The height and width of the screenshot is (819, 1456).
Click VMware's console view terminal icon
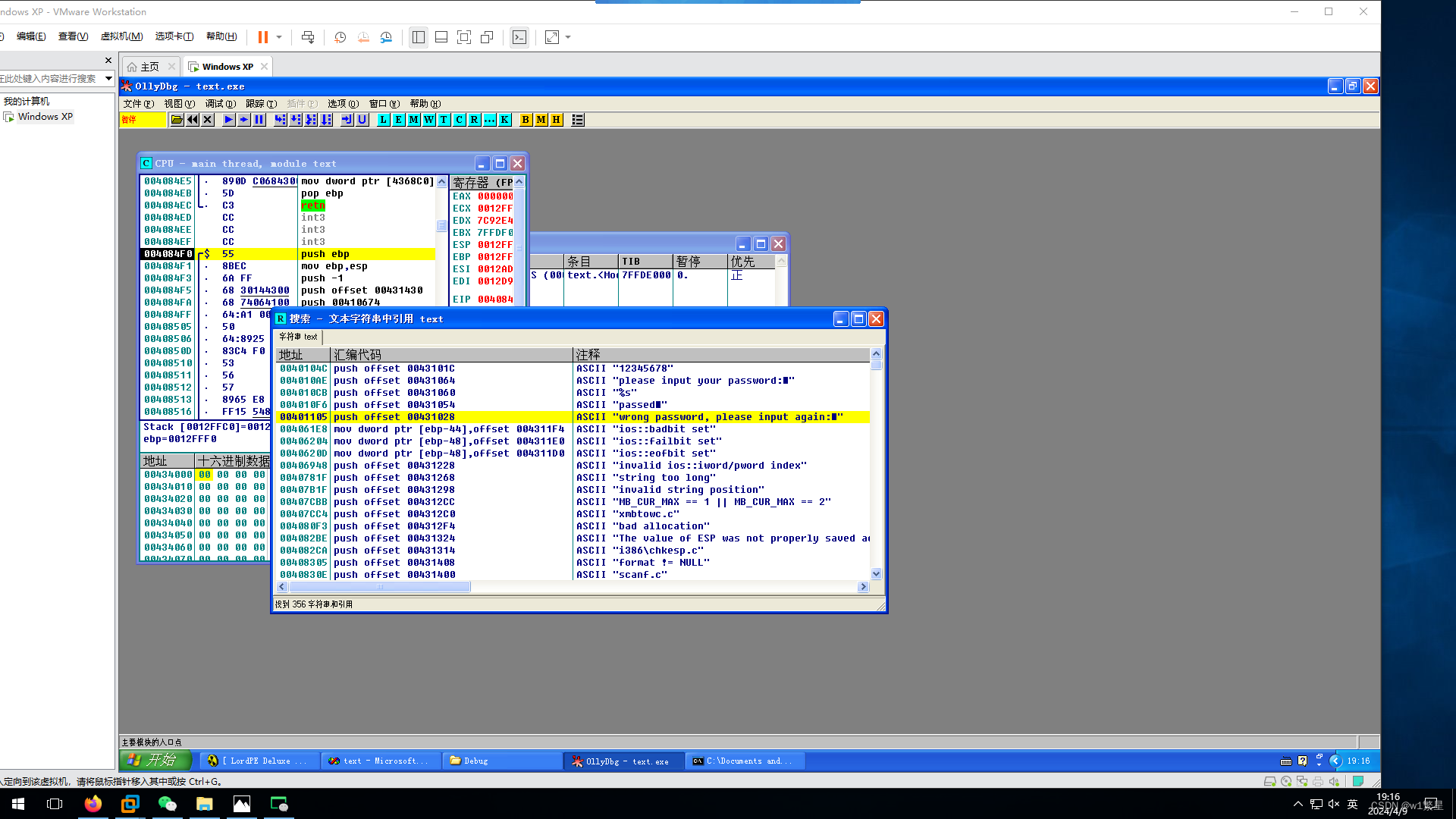[519, 37]
